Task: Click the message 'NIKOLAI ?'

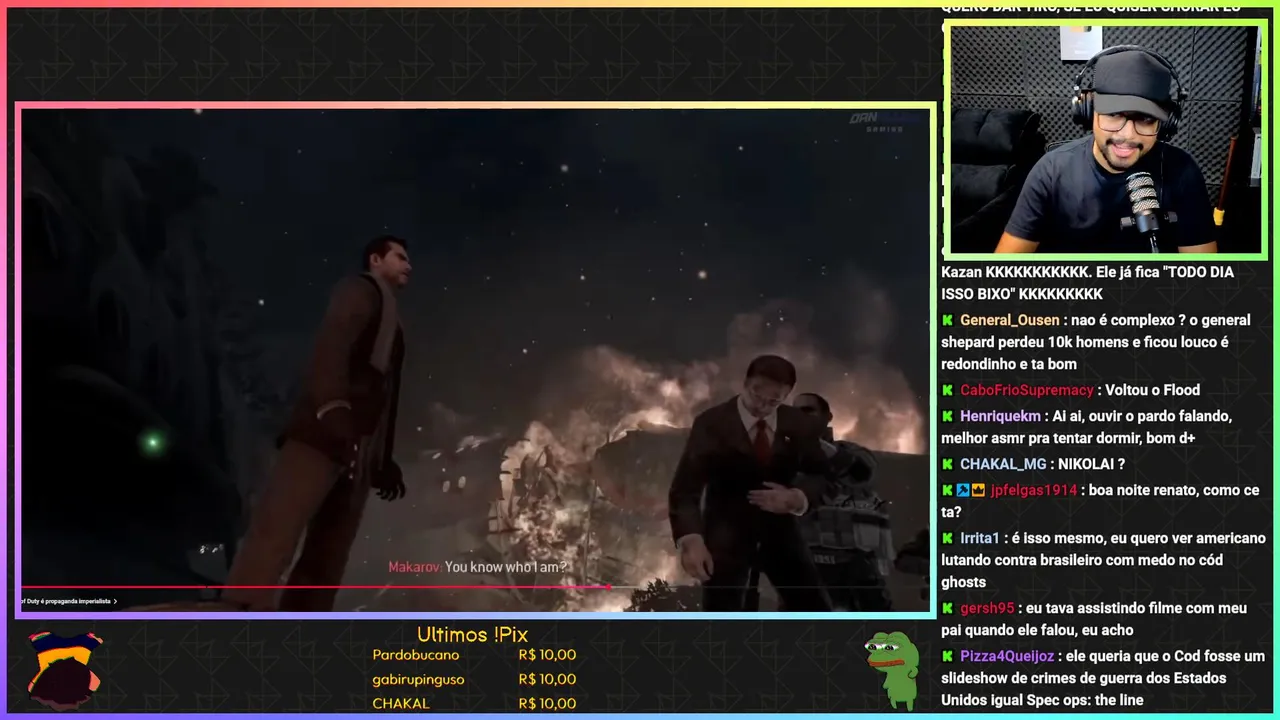Action: [1093, 464]
